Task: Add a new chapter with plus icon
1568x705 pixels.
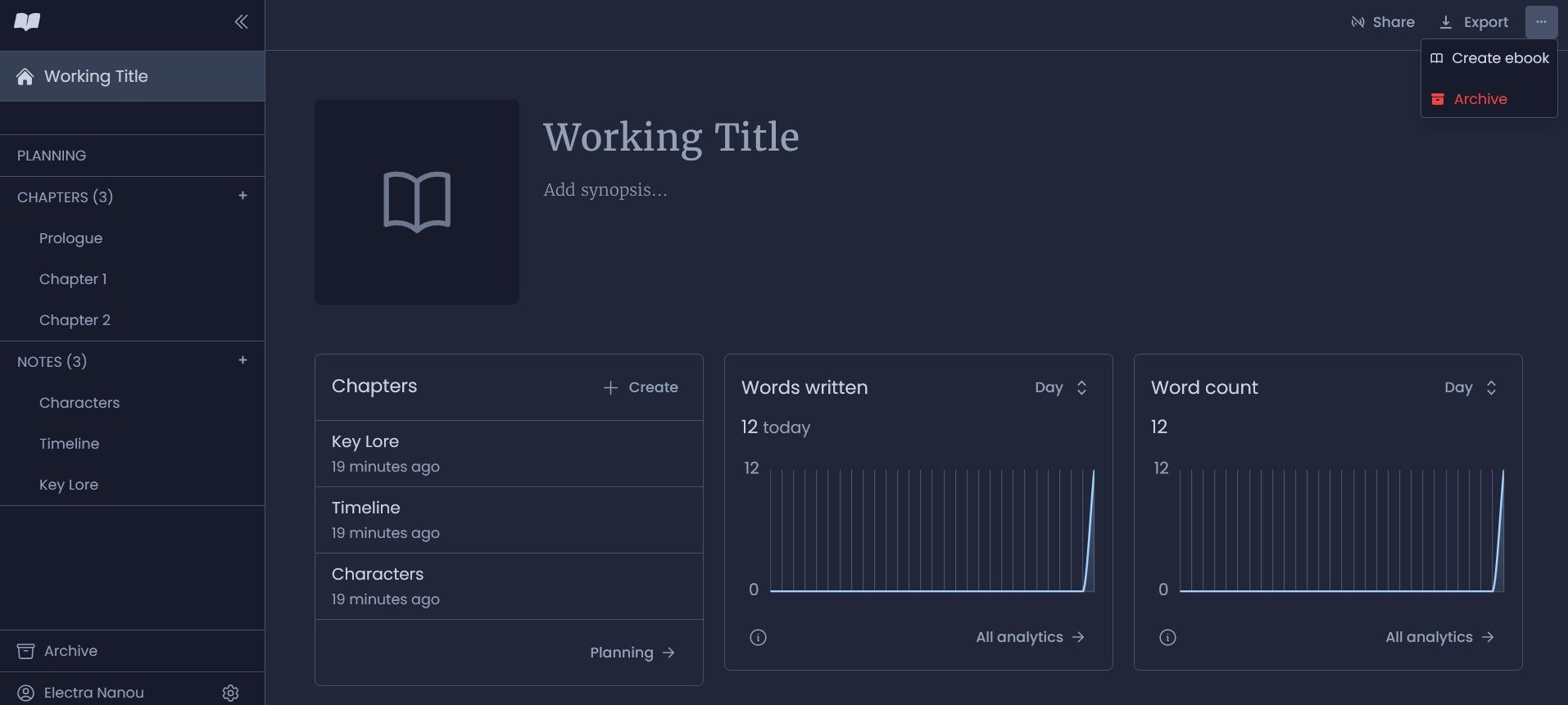Action: coord(242,196)
